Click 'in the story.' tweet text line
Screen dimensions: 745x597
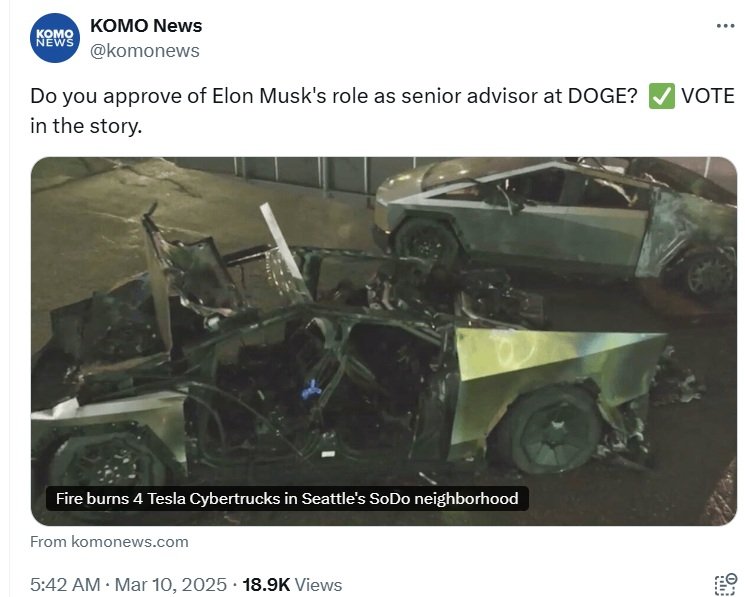coord(86,128)
